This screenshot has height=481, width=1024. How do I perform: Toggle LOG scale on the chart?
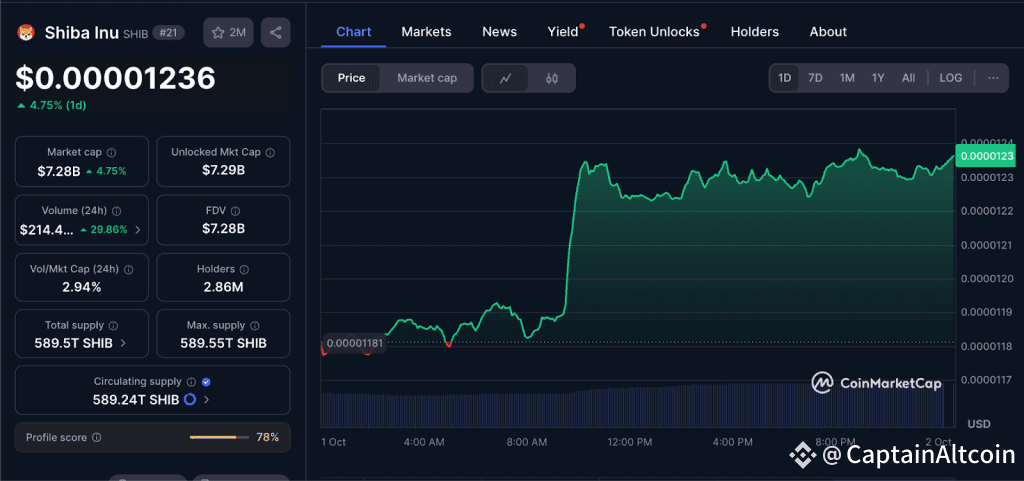[x=950, y=78]
